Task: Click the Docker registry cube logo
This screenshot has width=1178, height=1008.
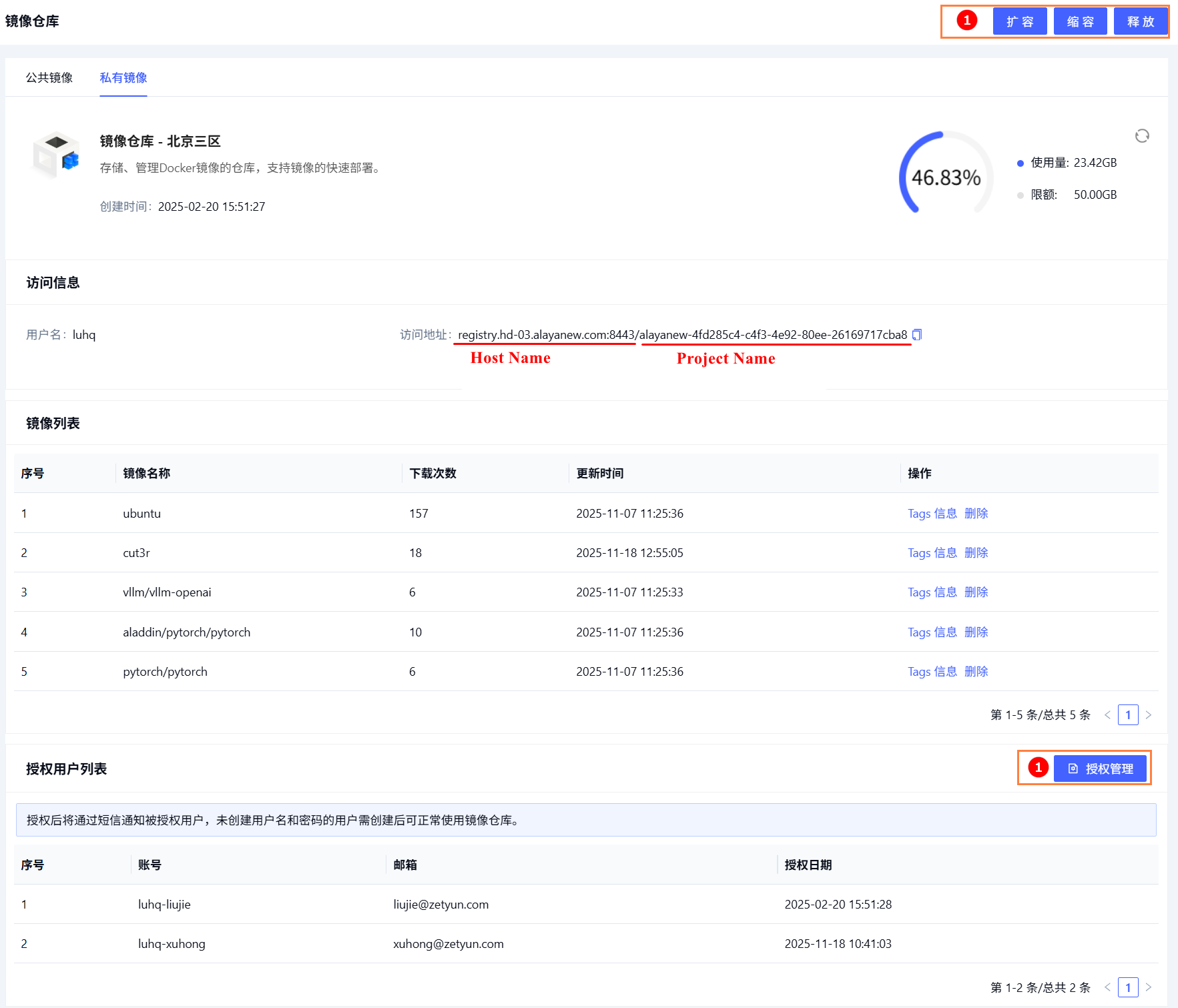Action: click(56, 155)
